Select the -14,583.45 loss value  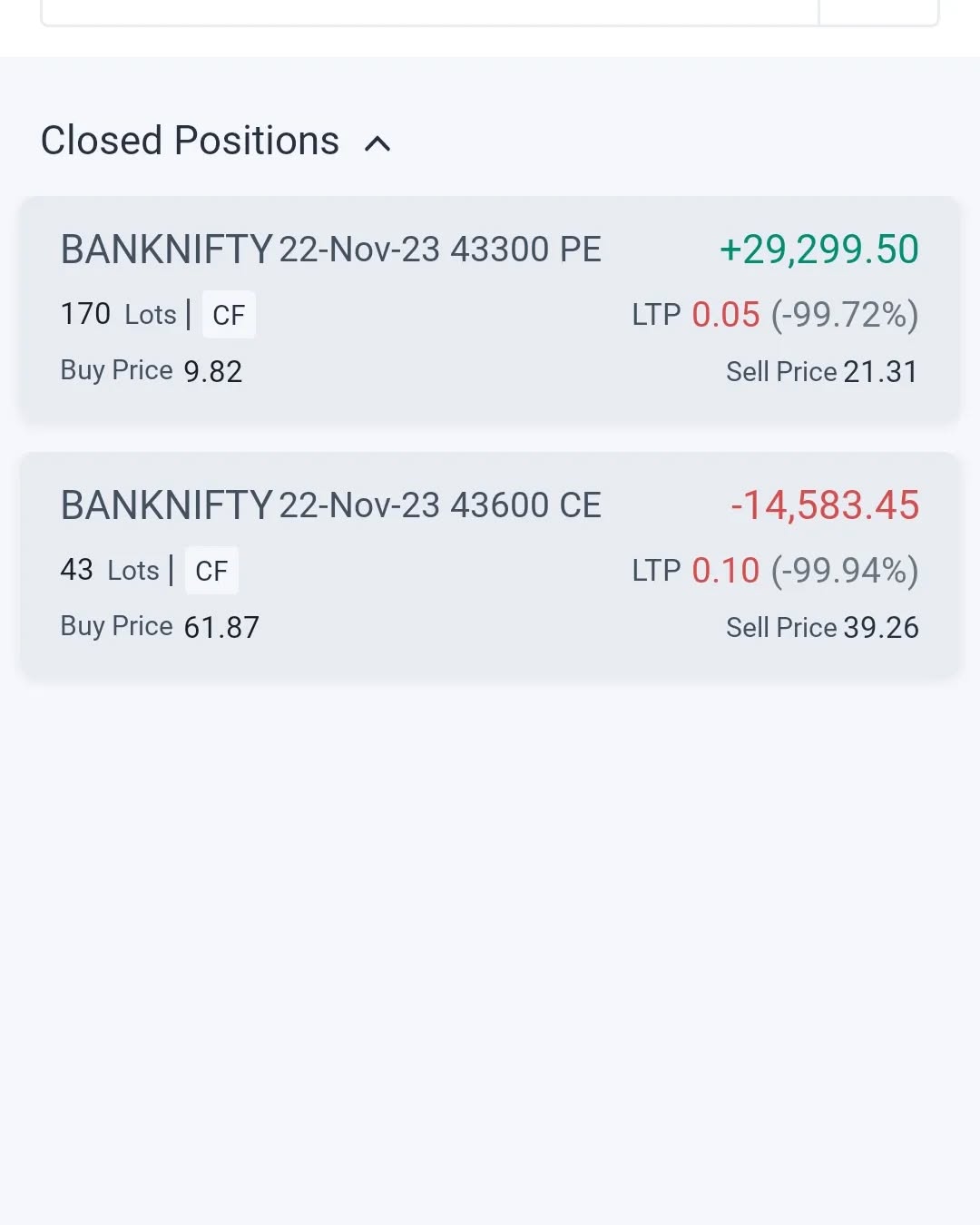[825, 505]
